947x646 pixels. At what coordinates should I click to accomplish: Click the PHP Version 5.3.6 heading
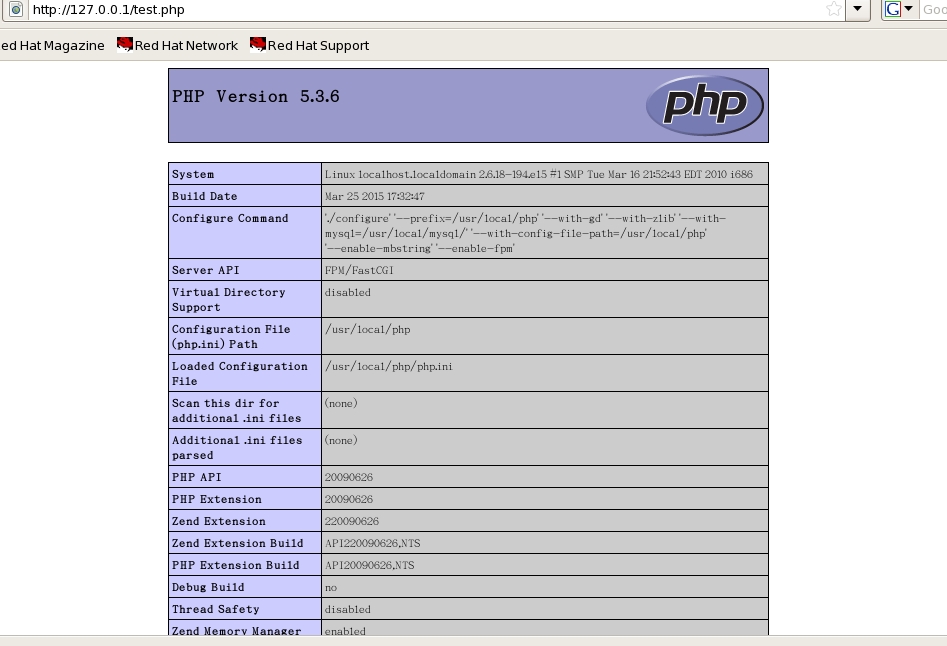coord(255,97)
